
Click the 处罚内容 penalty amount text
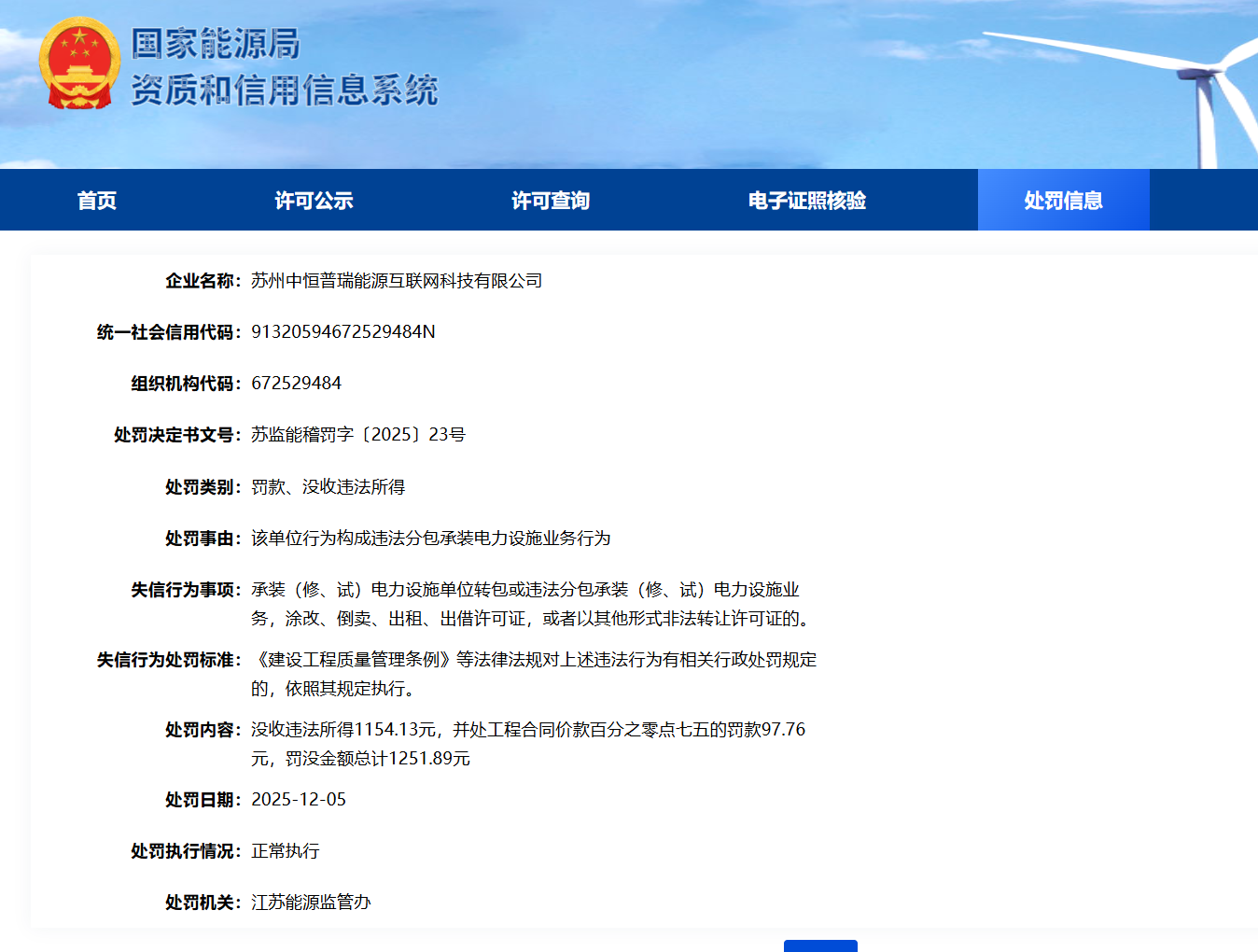click(x=527, y=730)
